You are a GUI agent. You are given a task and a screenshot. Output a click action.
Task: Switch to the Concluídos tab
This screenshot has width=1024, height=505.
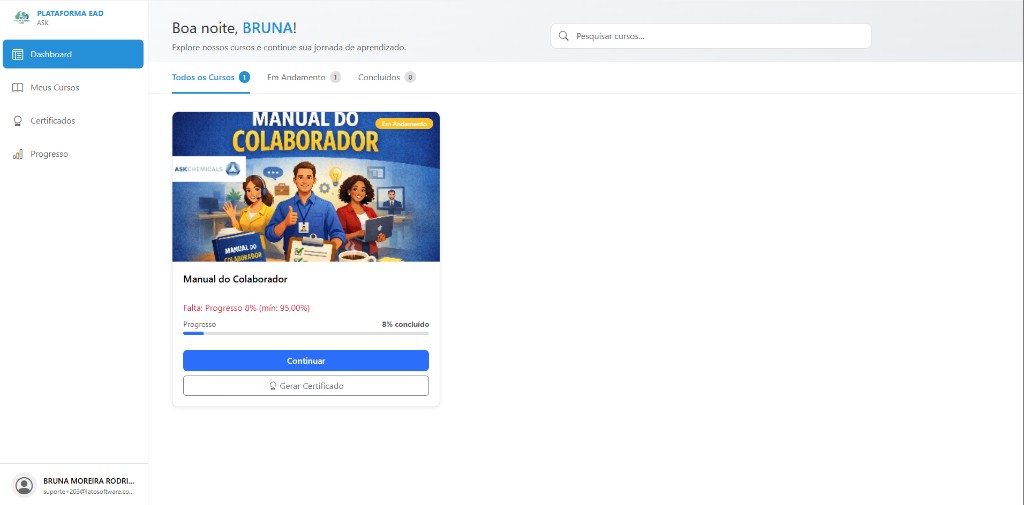click(x=387, y=77)
